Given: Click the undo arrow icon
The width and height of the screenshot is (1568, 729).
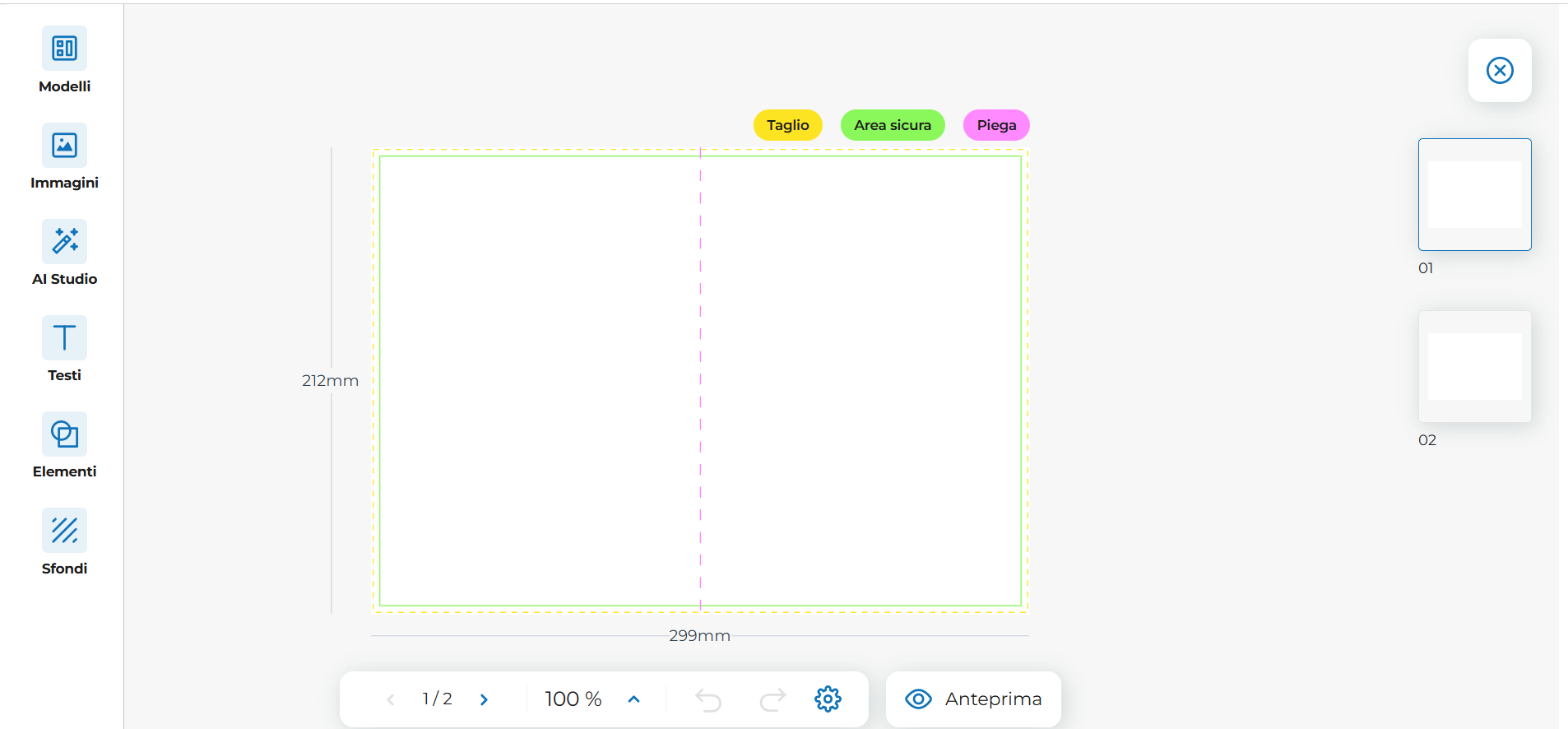Looking at the screenshot, I should (x=708, y=699).
